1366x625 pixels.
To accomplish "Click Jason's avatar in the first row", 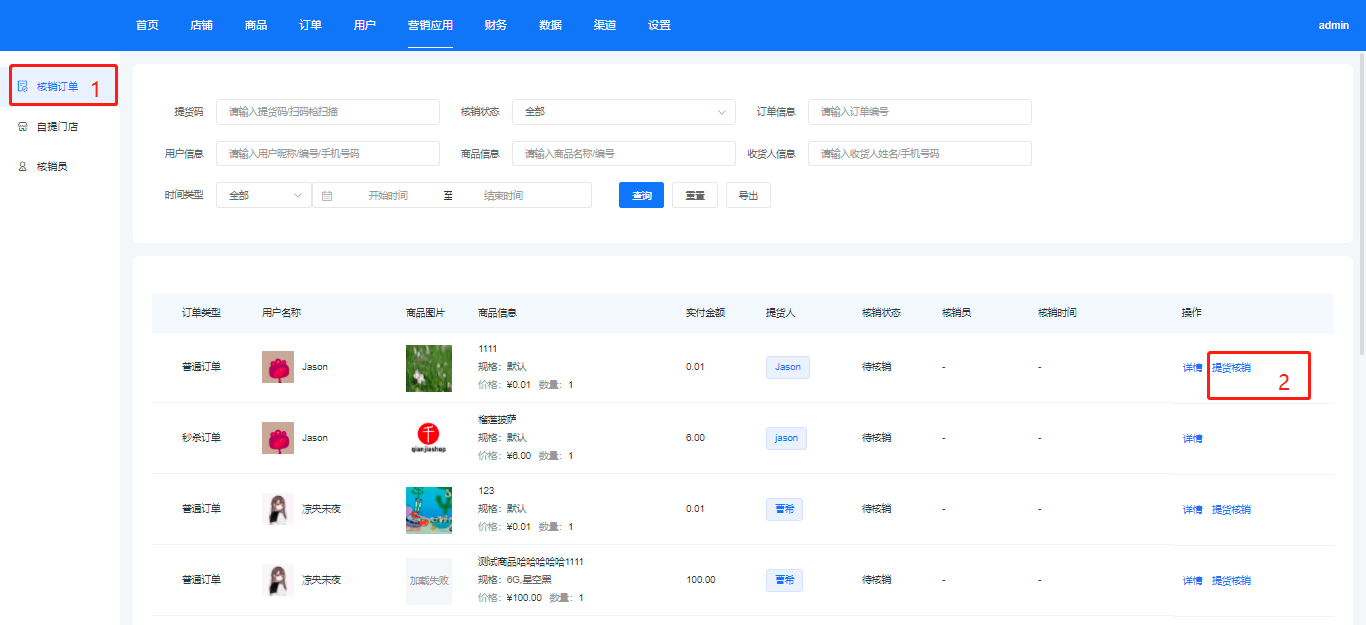I will 278,367.
